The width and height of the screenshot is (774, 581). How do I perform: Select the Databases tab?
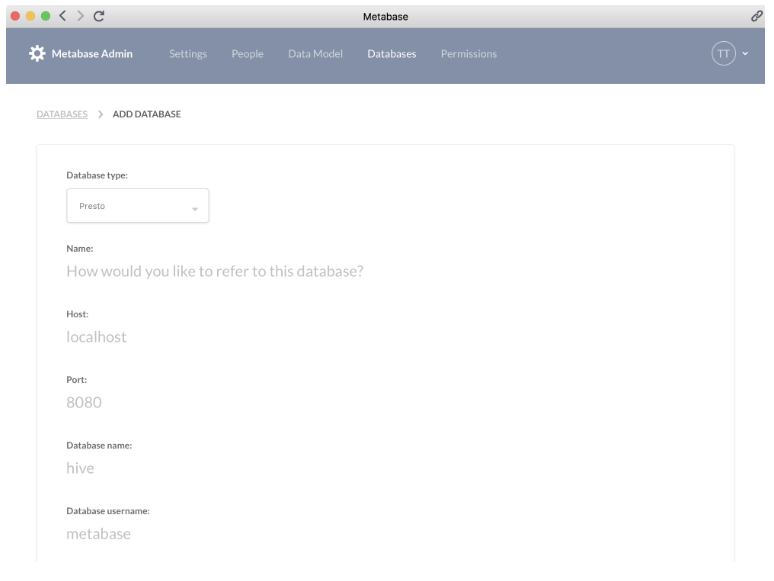click(x=391, y=53)
